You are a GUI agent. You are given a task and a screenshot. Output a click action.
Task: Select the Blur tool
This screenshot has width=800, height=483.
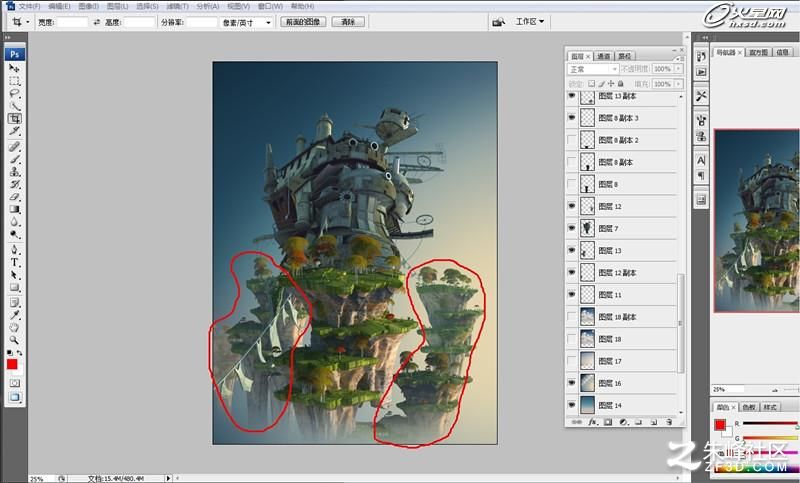pos(14,222)
